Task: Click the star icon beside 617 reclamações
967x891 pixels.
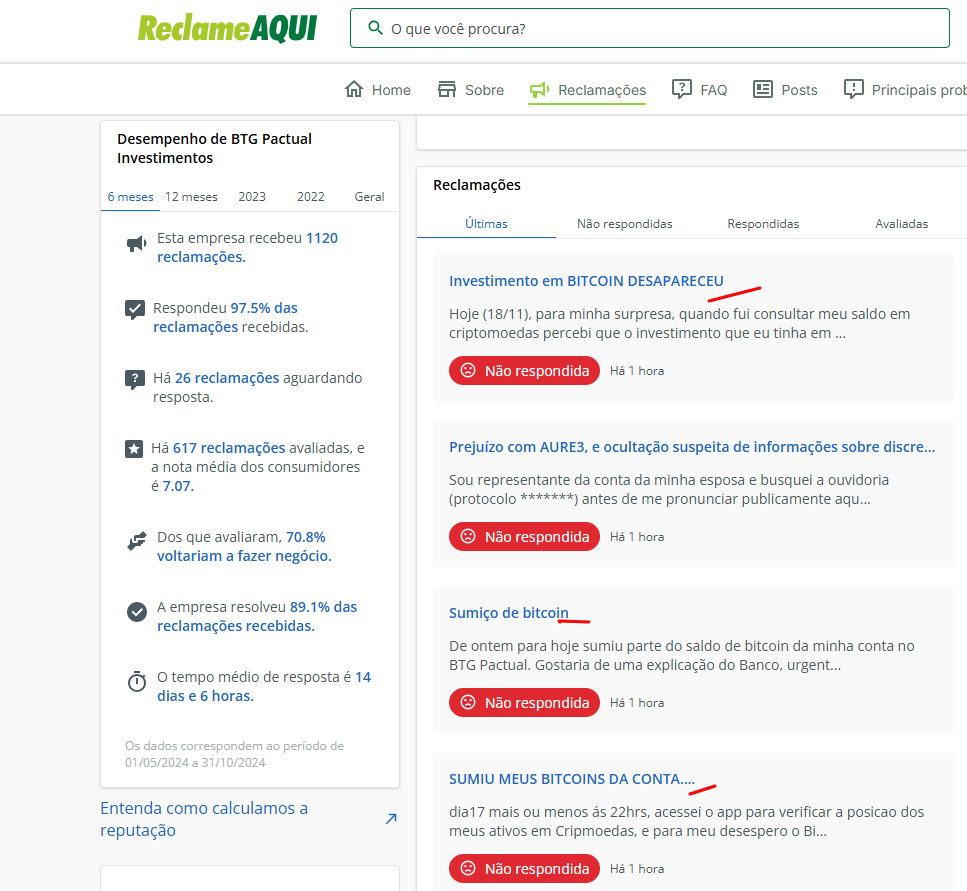Action: pos(134,449)
